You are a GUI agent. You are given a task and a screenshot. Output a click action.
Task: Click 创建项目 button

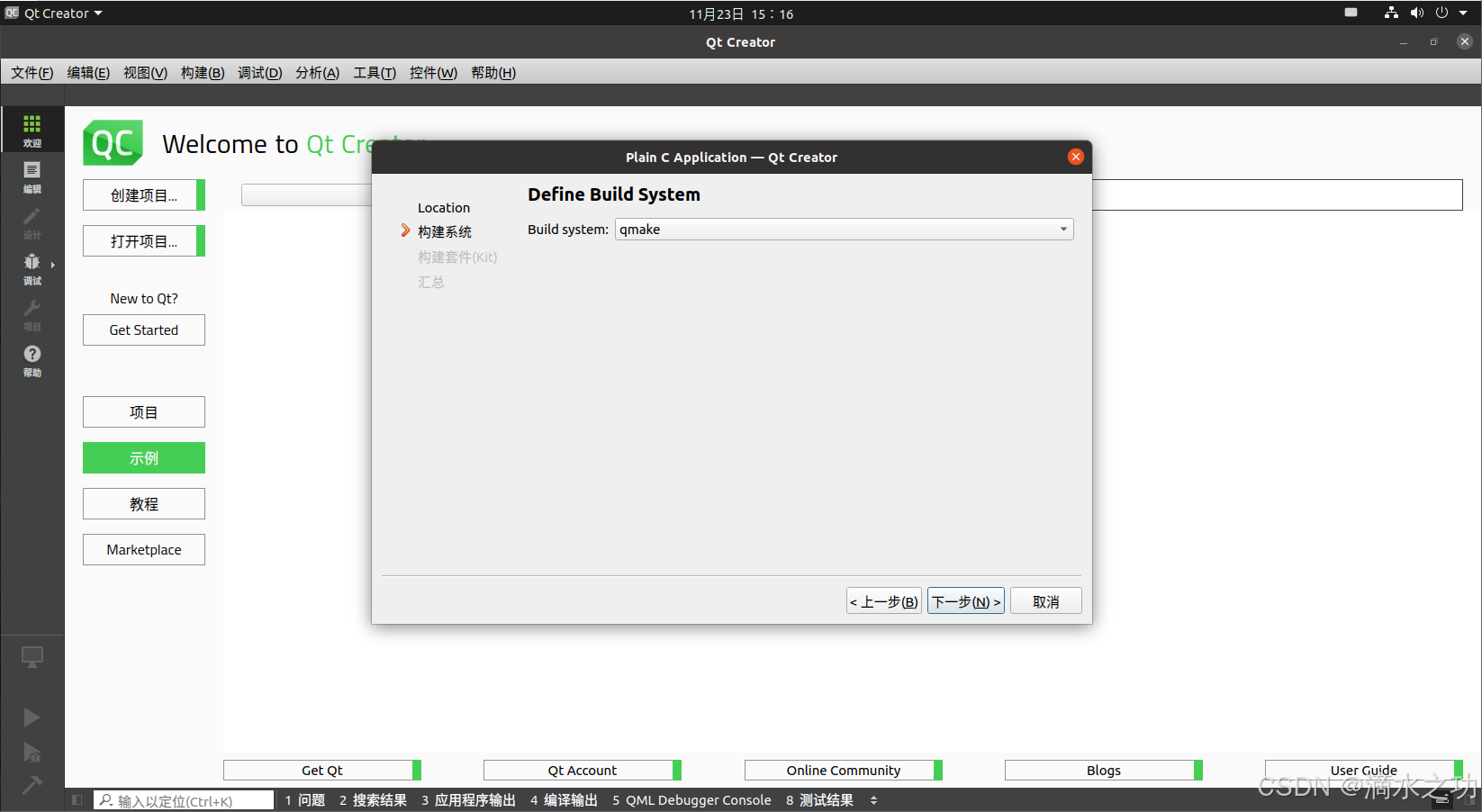click(x=144, y=195)
